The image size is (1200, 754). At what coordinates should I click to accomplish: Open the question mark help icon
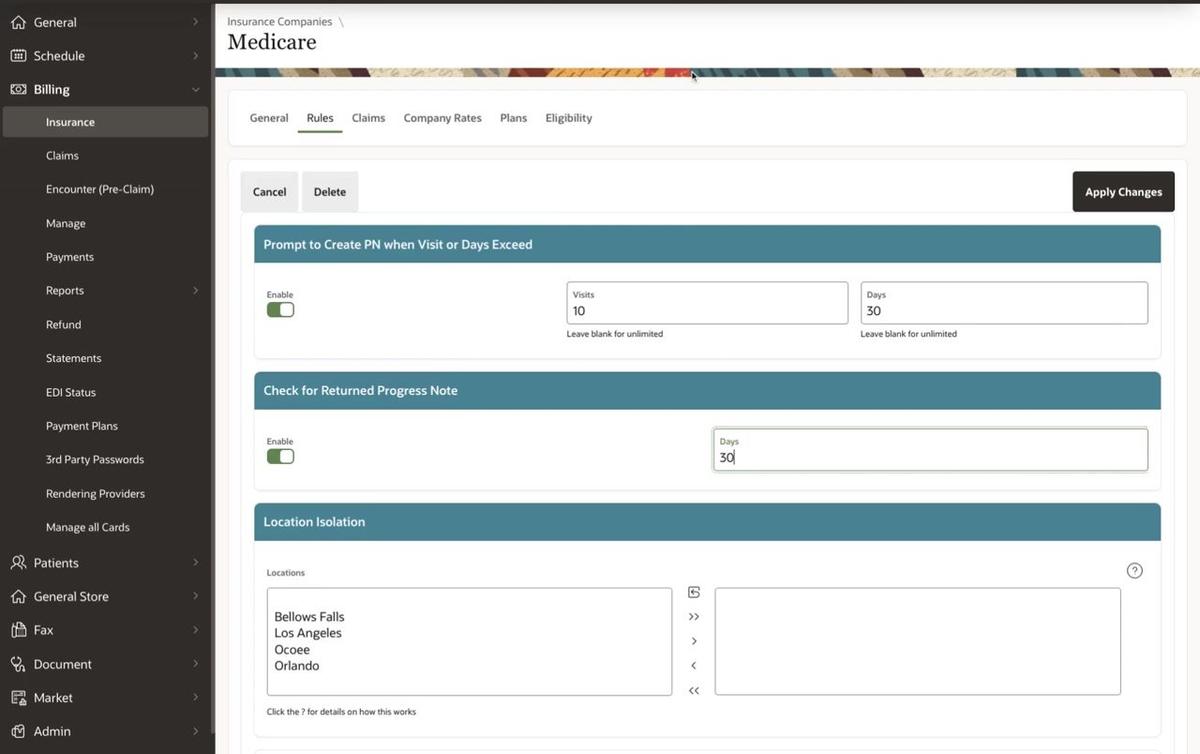[1134, 570]
